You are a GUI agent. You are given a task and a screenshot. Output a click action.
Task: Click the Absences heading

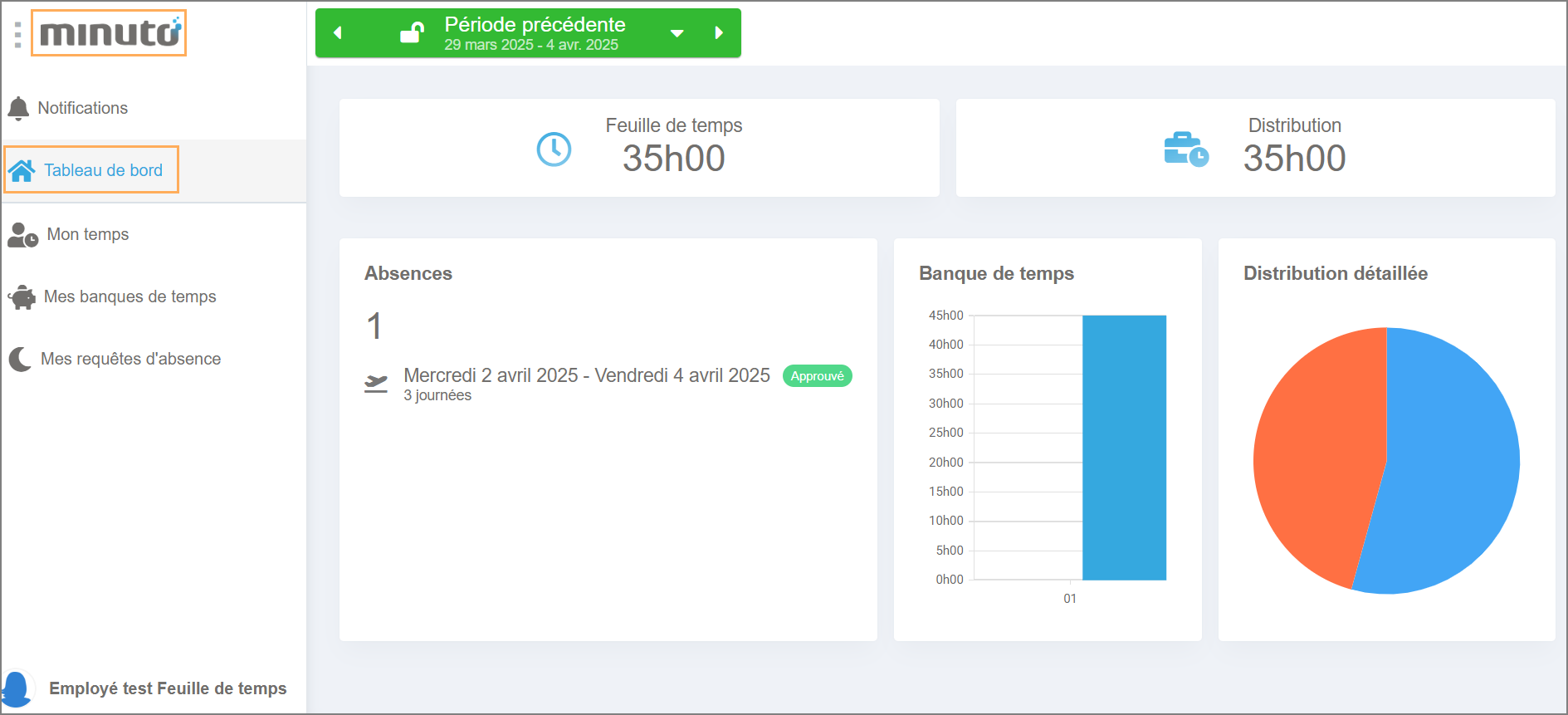coord(408,273)
